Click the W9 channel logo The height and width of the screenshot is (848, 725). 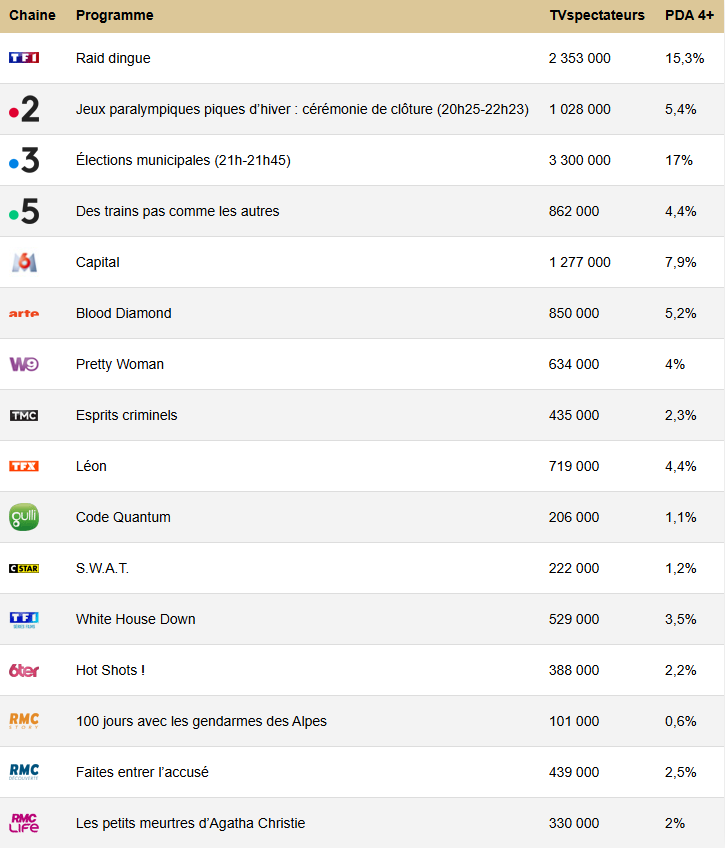(24, 364)
